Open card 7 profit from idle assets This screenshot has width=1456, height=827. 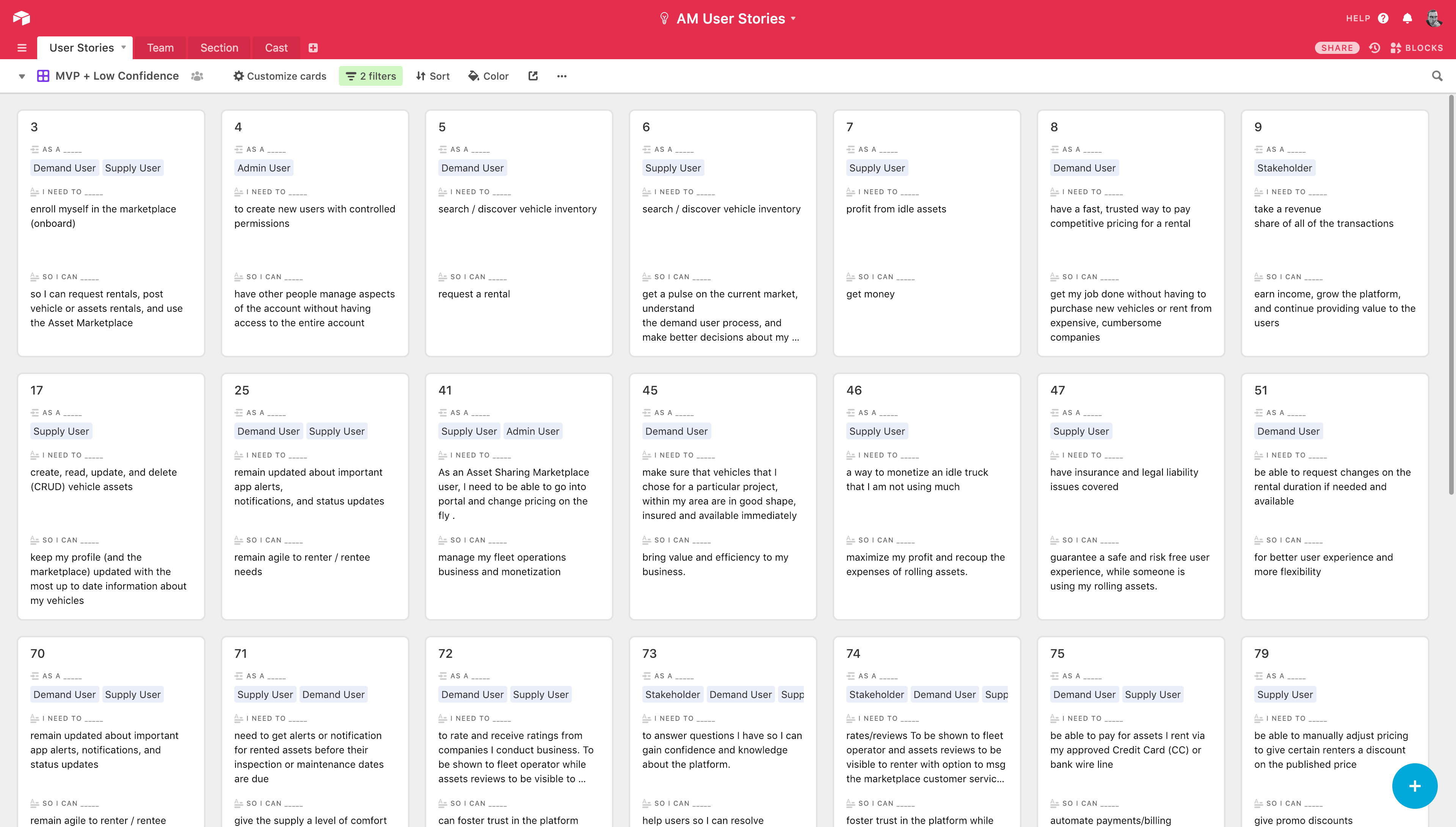[x=927, y=233]
